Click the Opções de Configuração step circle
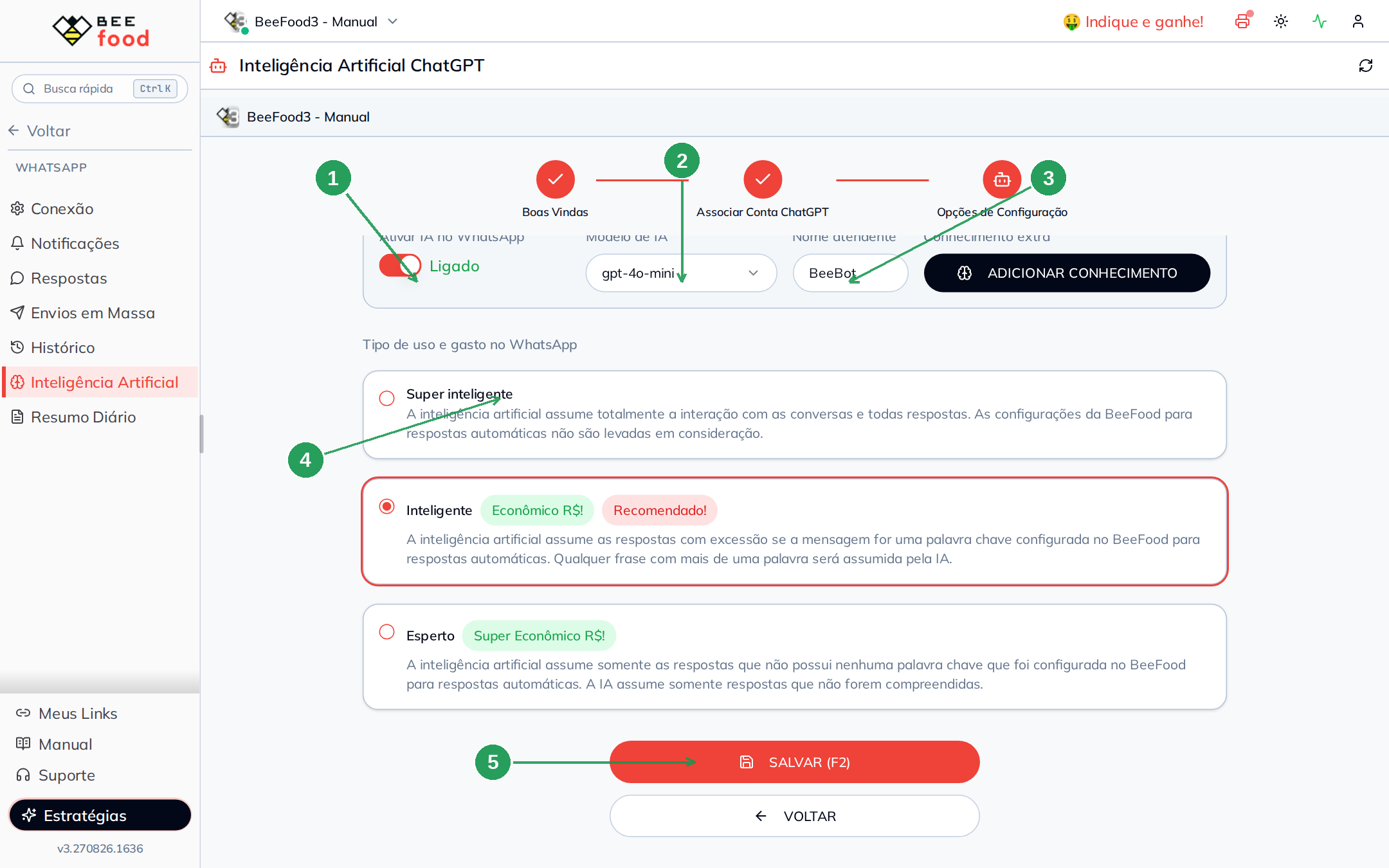 point(1002,179)
